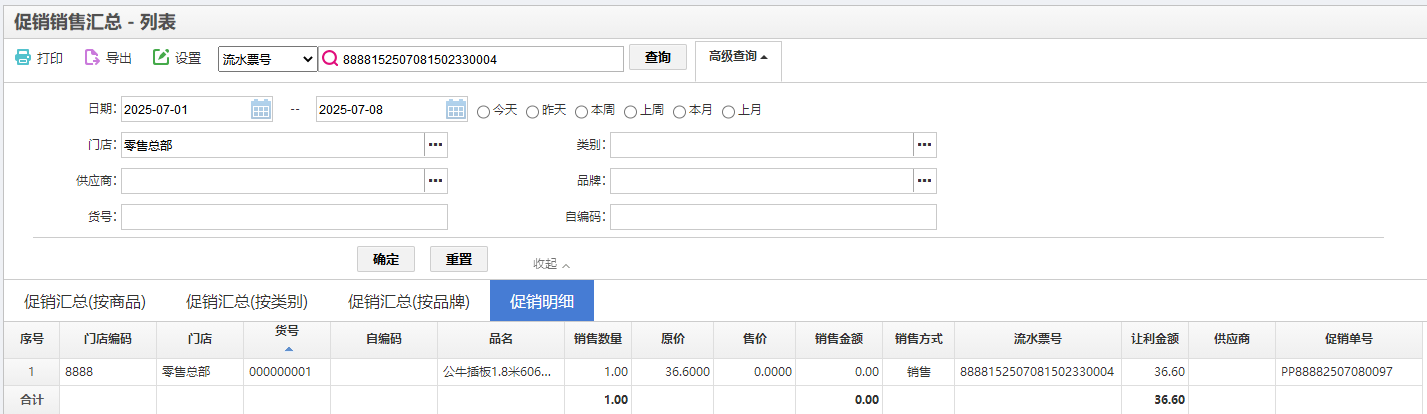Switch to the 促销汇总(按类别) tab
This screenshot has height=414, width=1427.
click(247, 301)
